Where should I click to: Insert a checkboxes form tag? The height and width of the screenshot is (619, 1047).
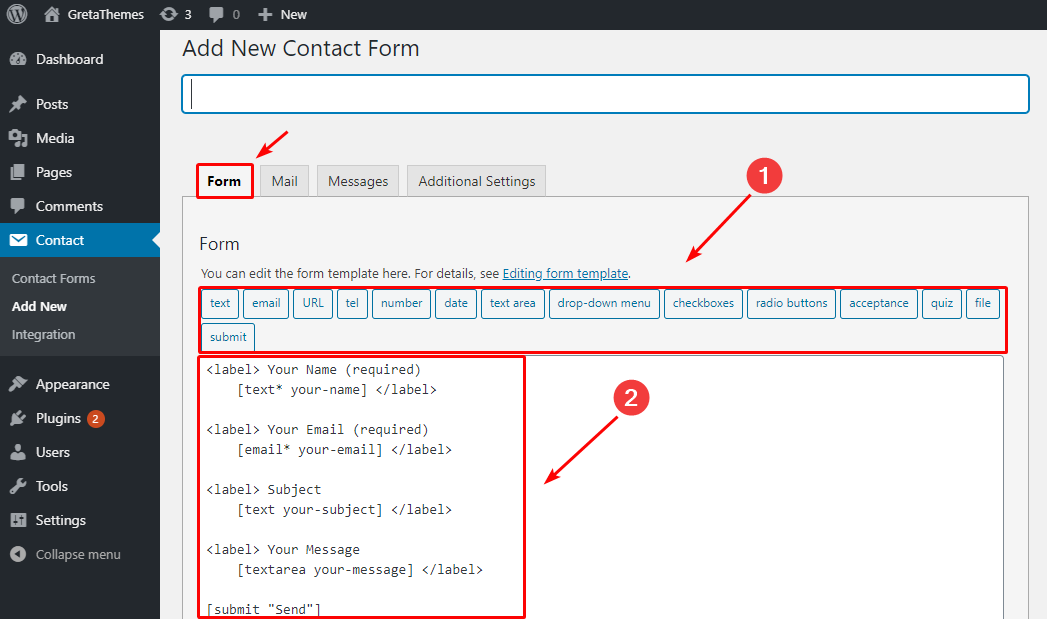[703, 303]
